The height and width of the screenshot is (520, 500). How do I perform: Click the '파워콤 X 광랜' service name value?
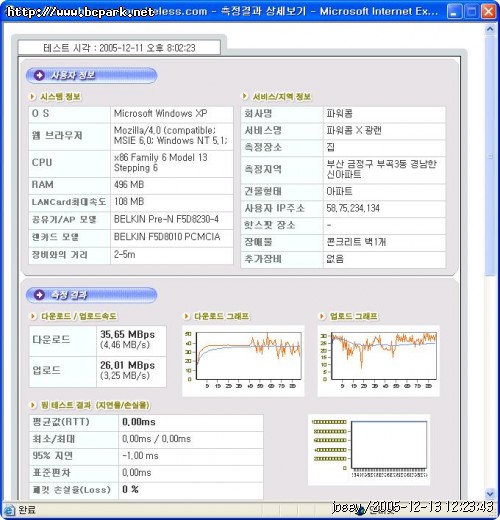[354, 130]
